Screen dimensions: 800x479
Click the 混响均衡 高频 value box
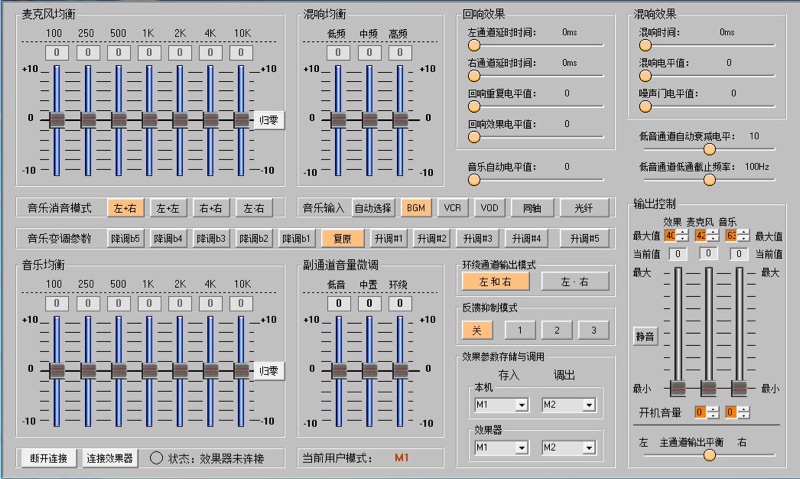(x=400, y=53)
